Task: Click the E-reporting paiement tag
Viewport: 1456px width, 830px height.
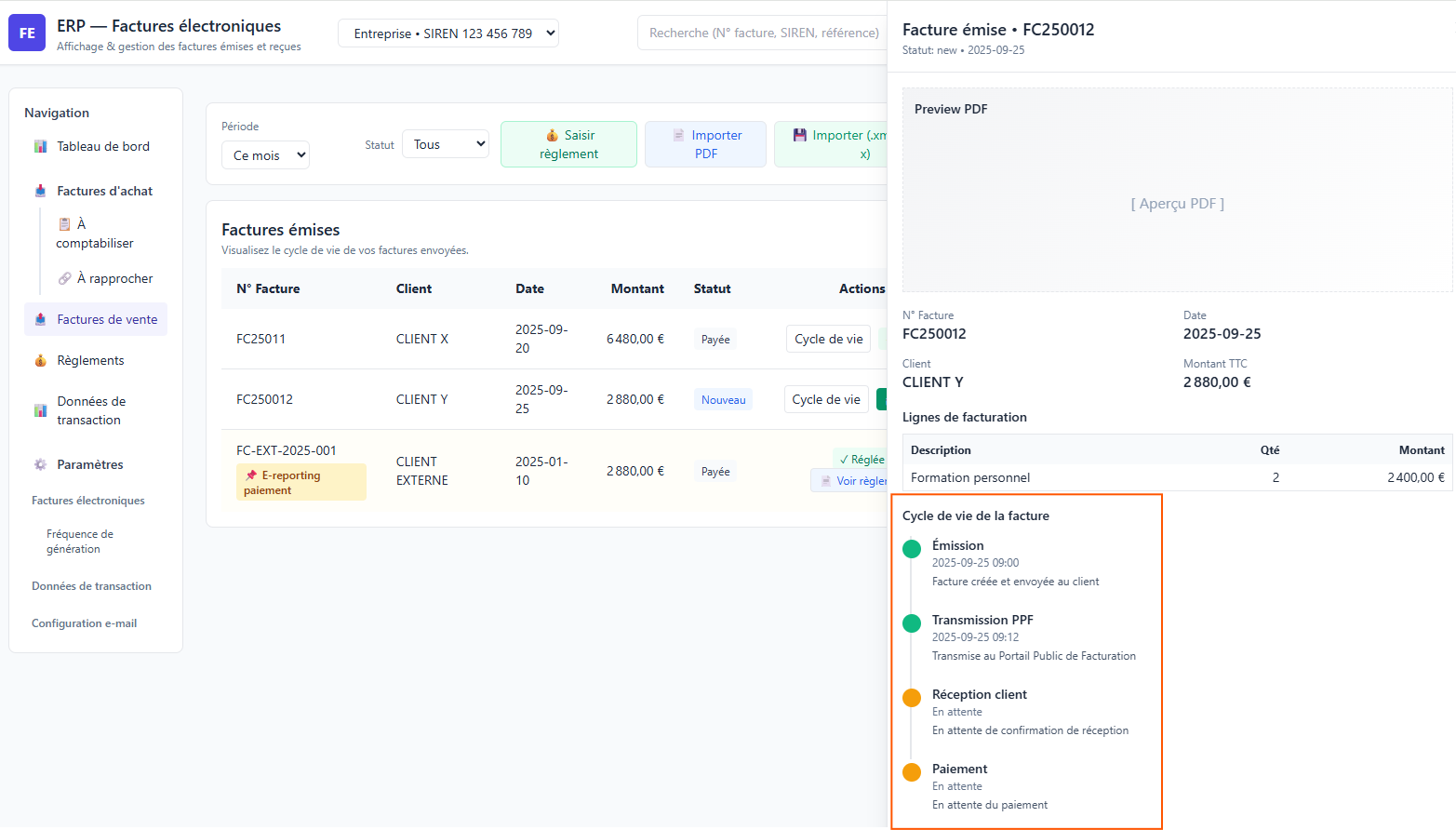Action: [301, 482]
